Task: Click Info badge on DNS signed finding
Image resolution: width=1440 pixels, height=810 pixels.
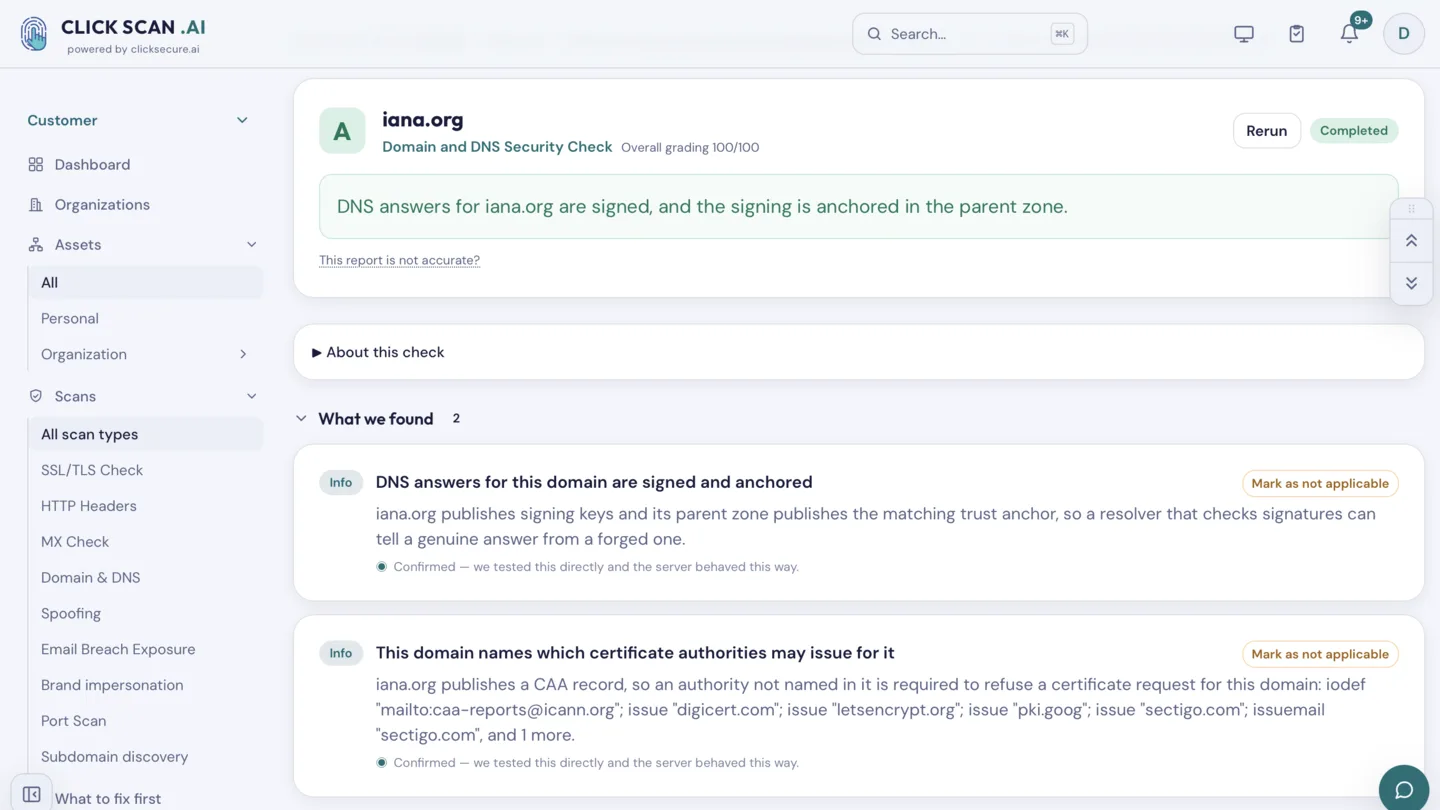Action: pyautogui.click(x=341, y=483)
